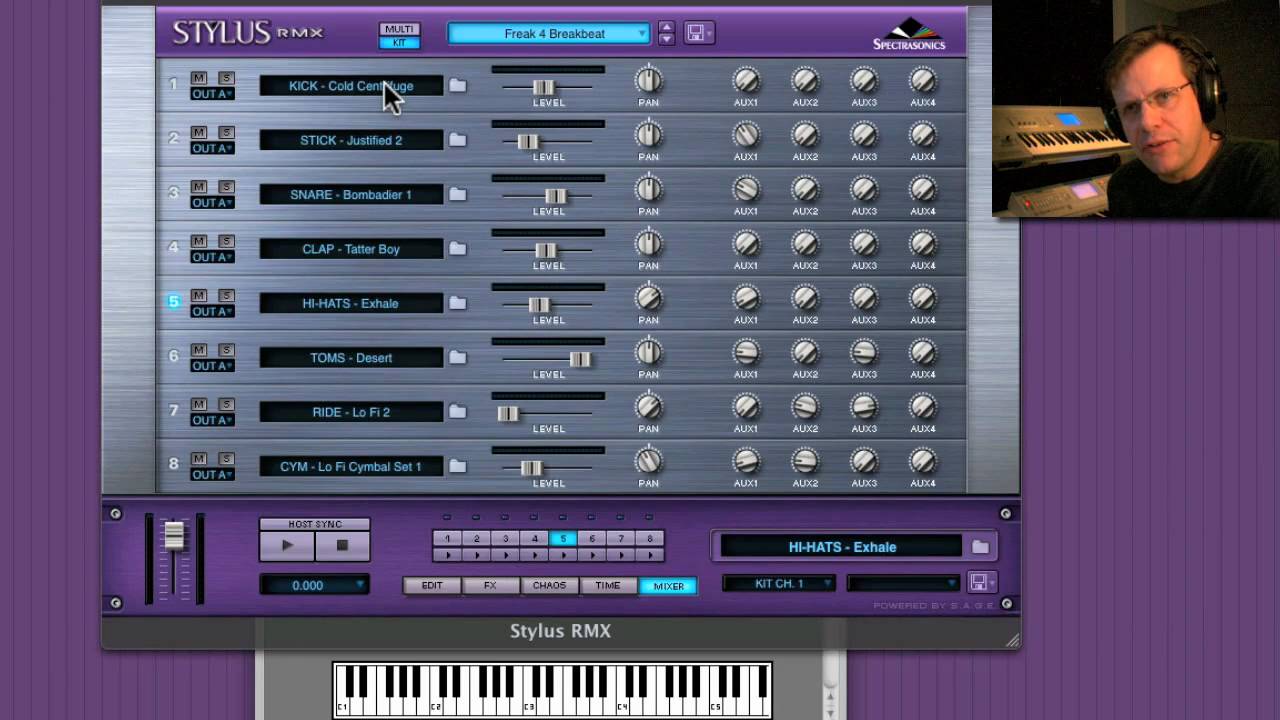Viewport: 1280px width, 720px height.
Task: Click the folder icon beside the bottom HI-HATS - Exhale display
Action: click(x=980, y=547)
